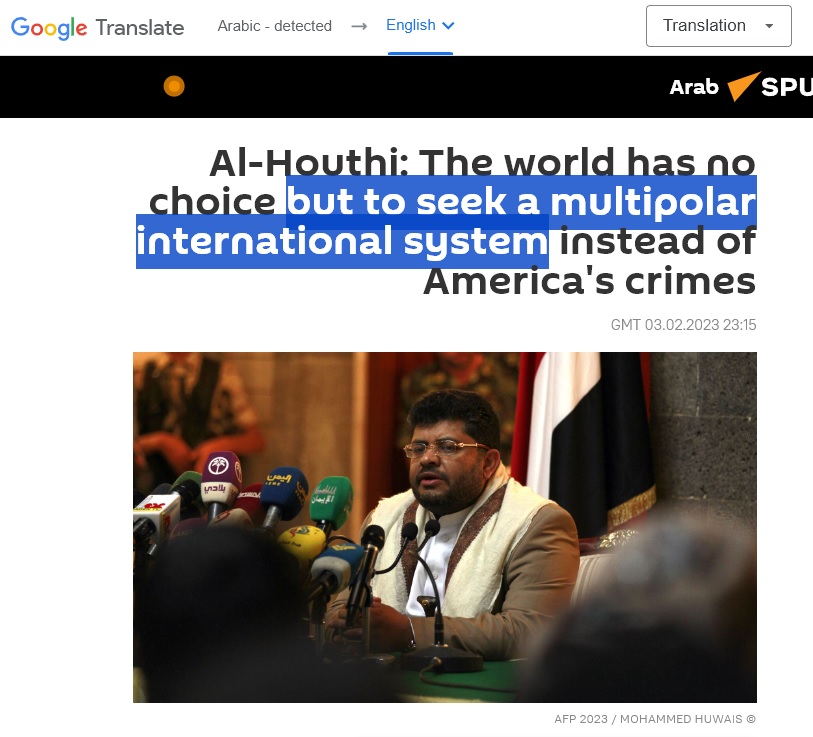Click the 'Translate' word in the logo
813x737 pixels.
coord(140,28)
